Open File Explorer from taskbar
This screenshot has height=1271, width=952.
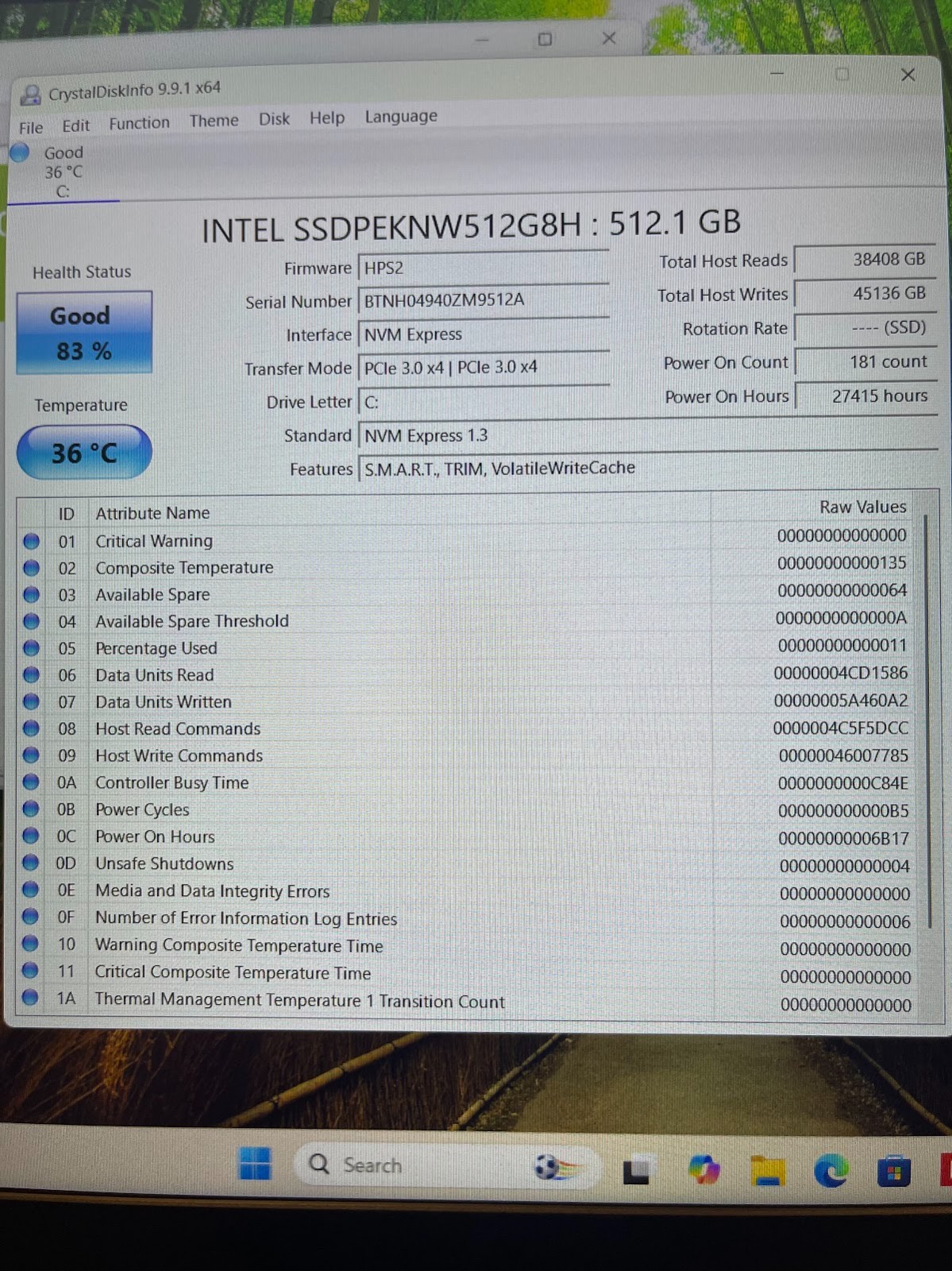coord(768,1171)
